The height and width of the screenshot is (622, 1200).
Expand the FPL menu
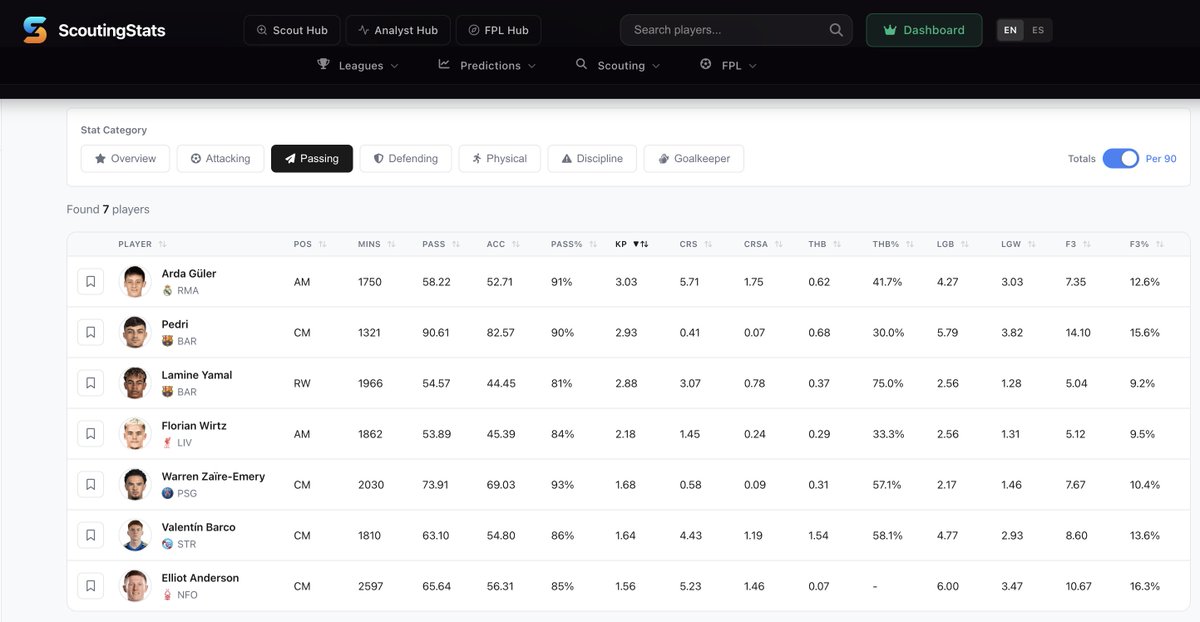tap(728, 65)
